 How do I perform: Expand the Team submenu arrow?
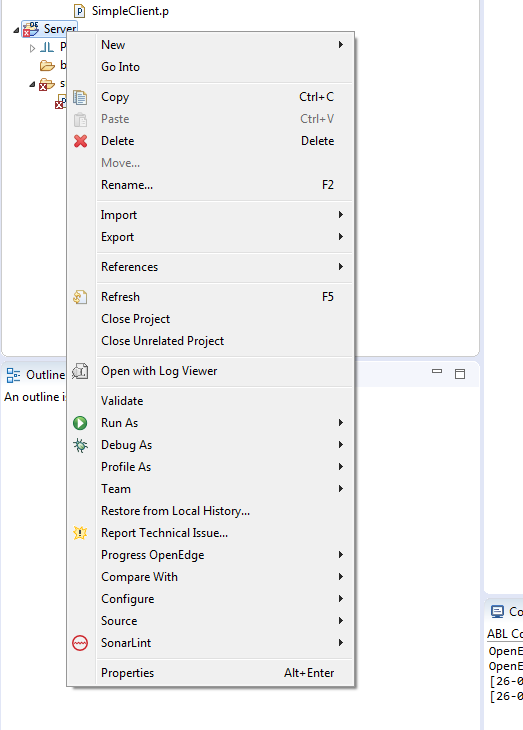pyautogui.click(x=341, y=488)
